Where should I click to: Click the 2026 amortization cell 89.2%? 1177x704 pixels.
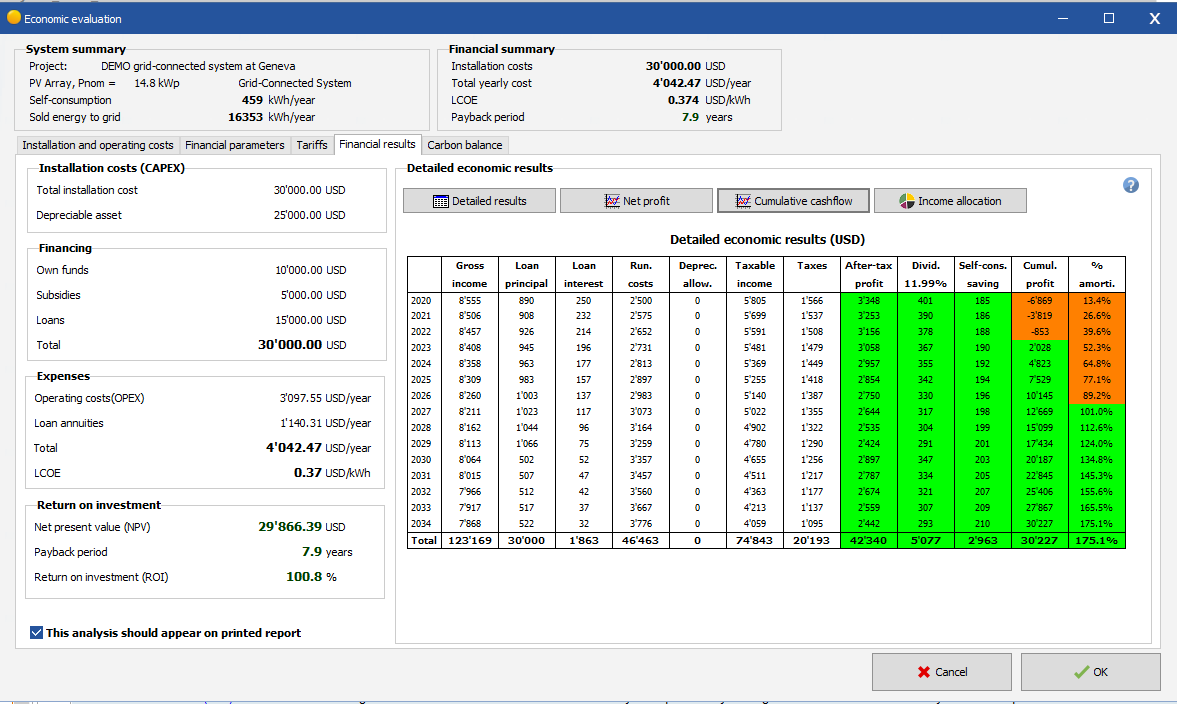[1097, 396]
